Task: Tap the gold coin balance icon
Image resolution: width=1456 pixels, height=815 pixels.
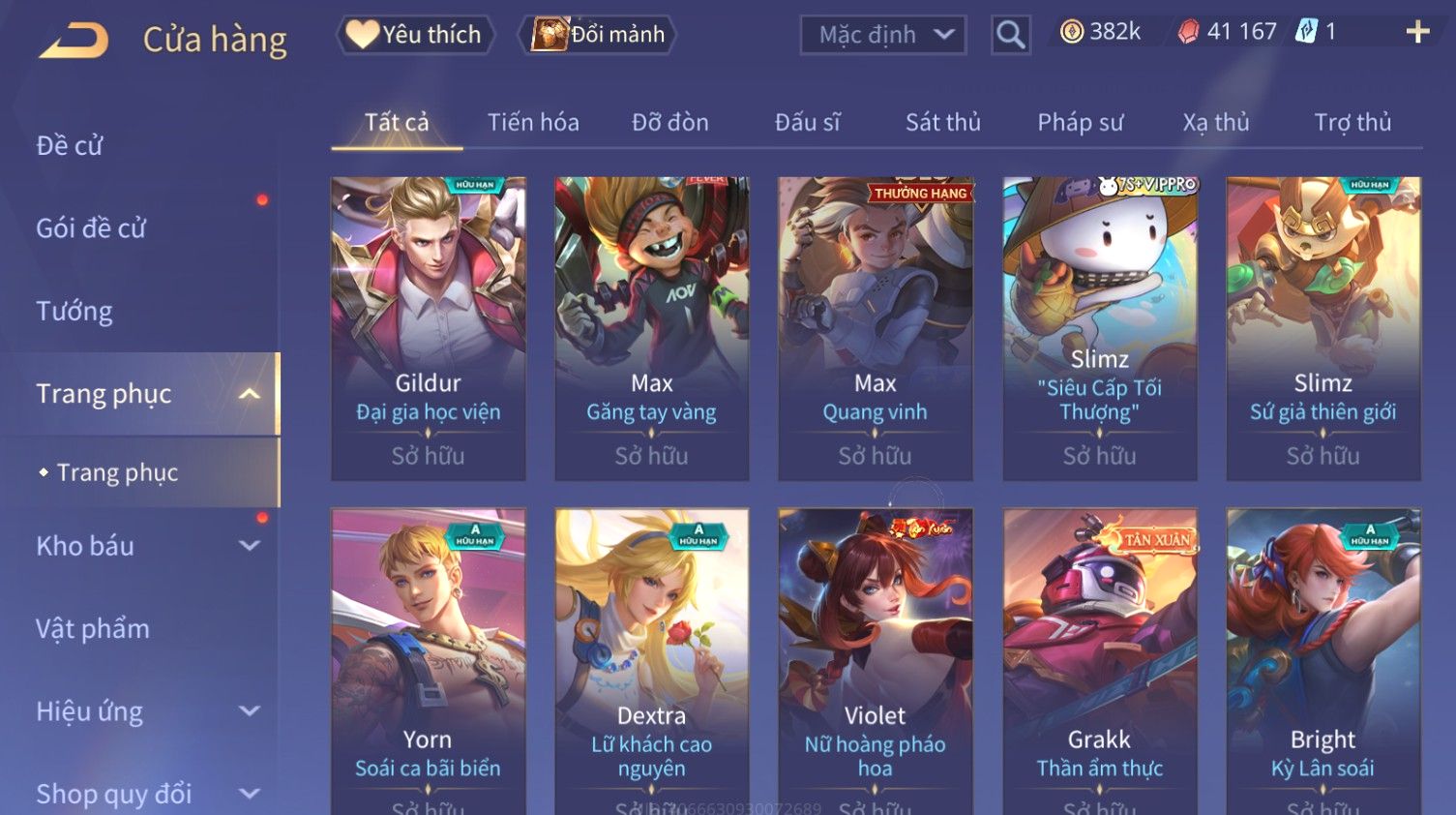Action: [1071, 32]
